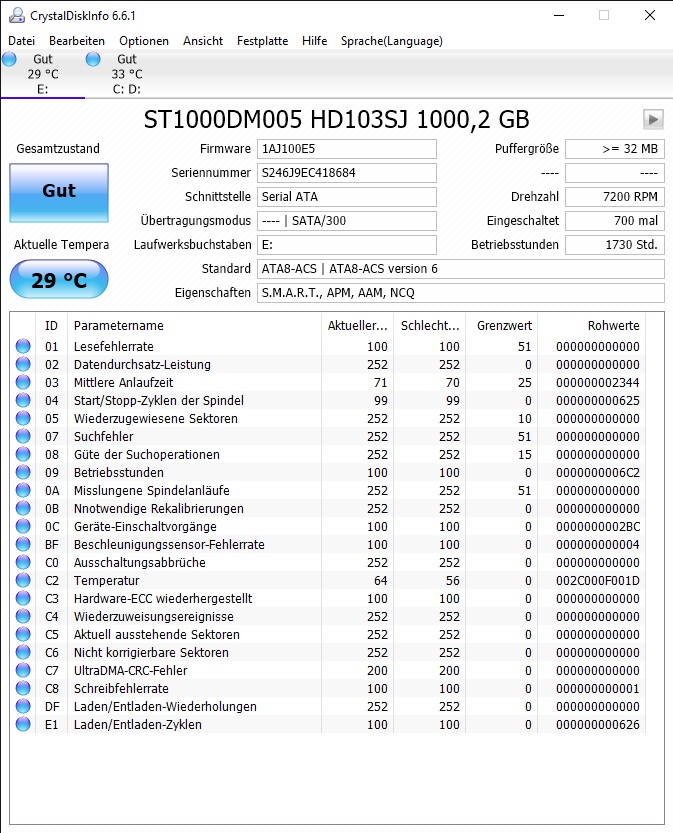Open the Ansicht menu

203,41
